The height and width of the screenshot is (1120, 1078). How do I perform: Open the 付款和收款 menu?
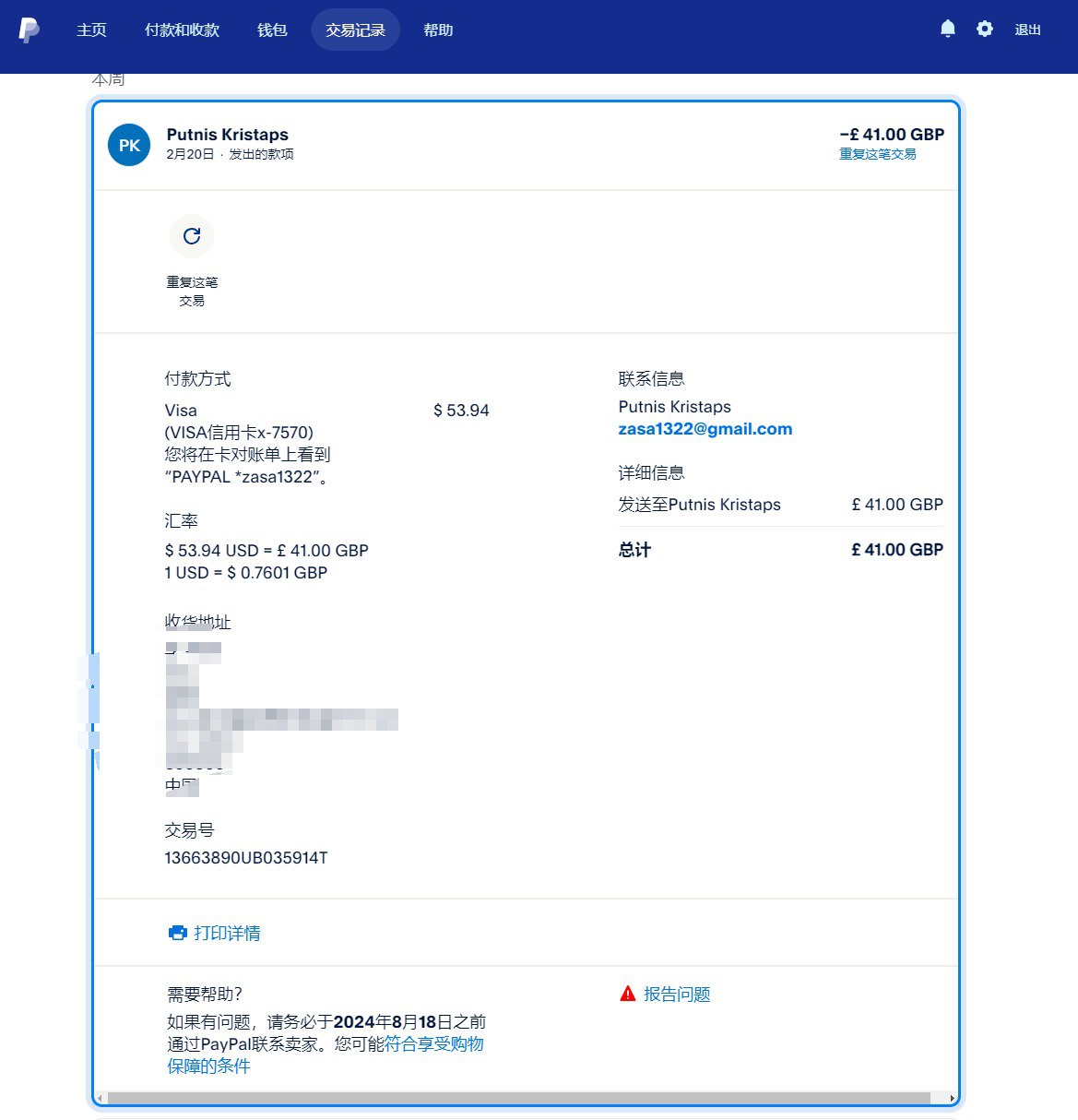pos(182,30)
